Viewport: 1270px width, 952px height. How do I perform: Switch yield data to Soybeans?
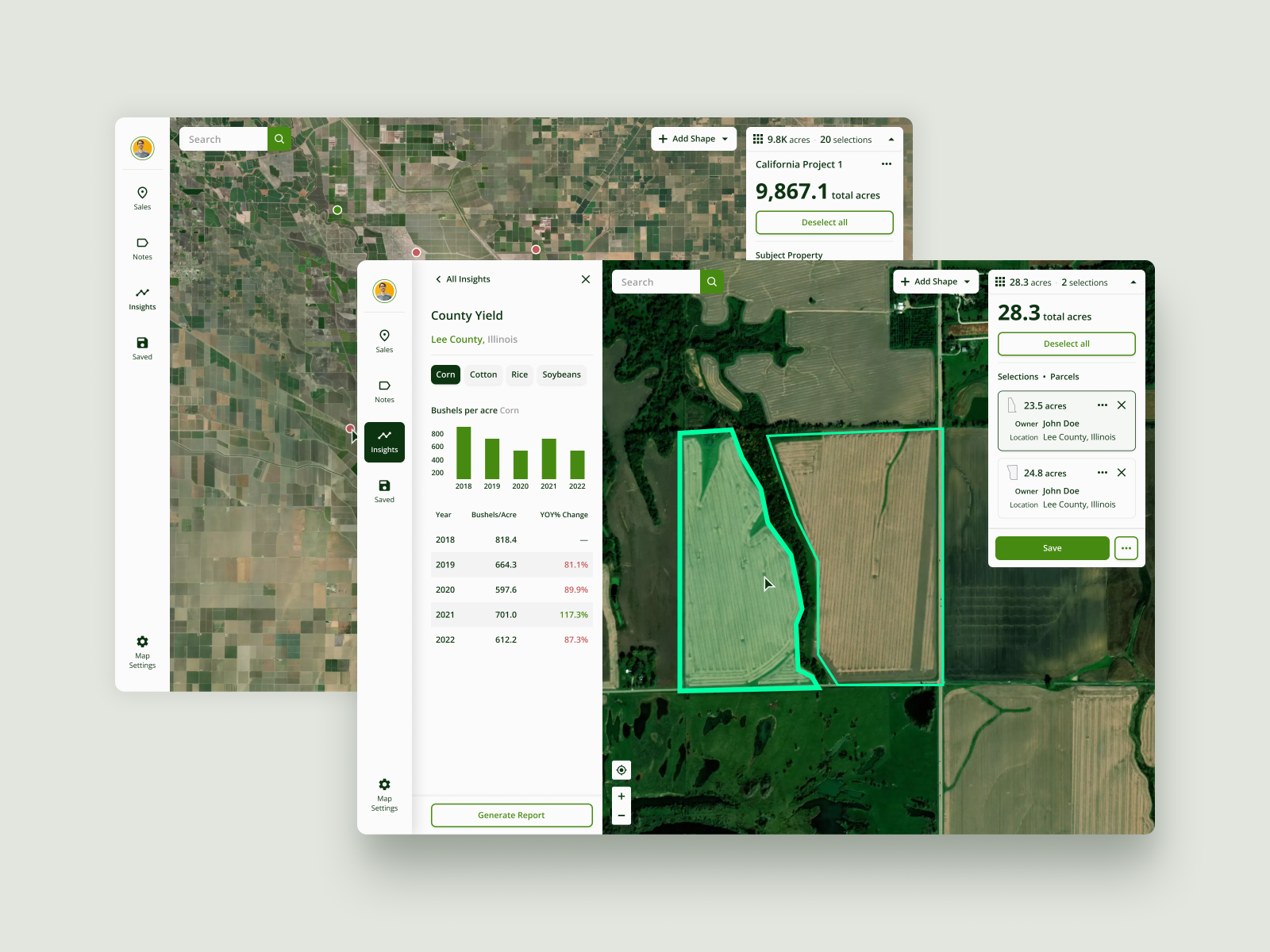(561, 374)
